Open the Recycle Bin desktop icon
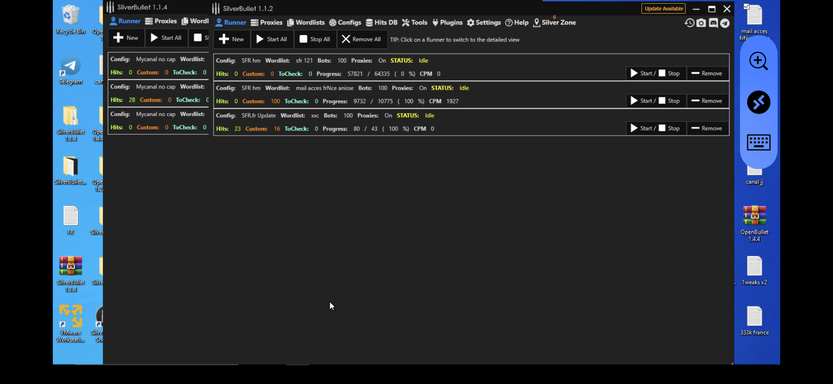The image size is (833, 384). [x=71, y=20]
